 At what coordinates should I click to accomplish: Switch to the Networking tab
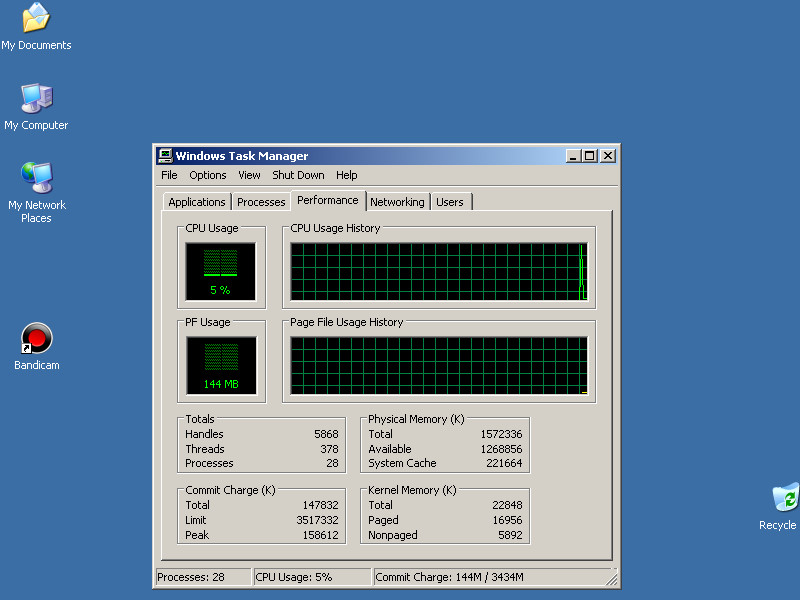click(397, 202)
